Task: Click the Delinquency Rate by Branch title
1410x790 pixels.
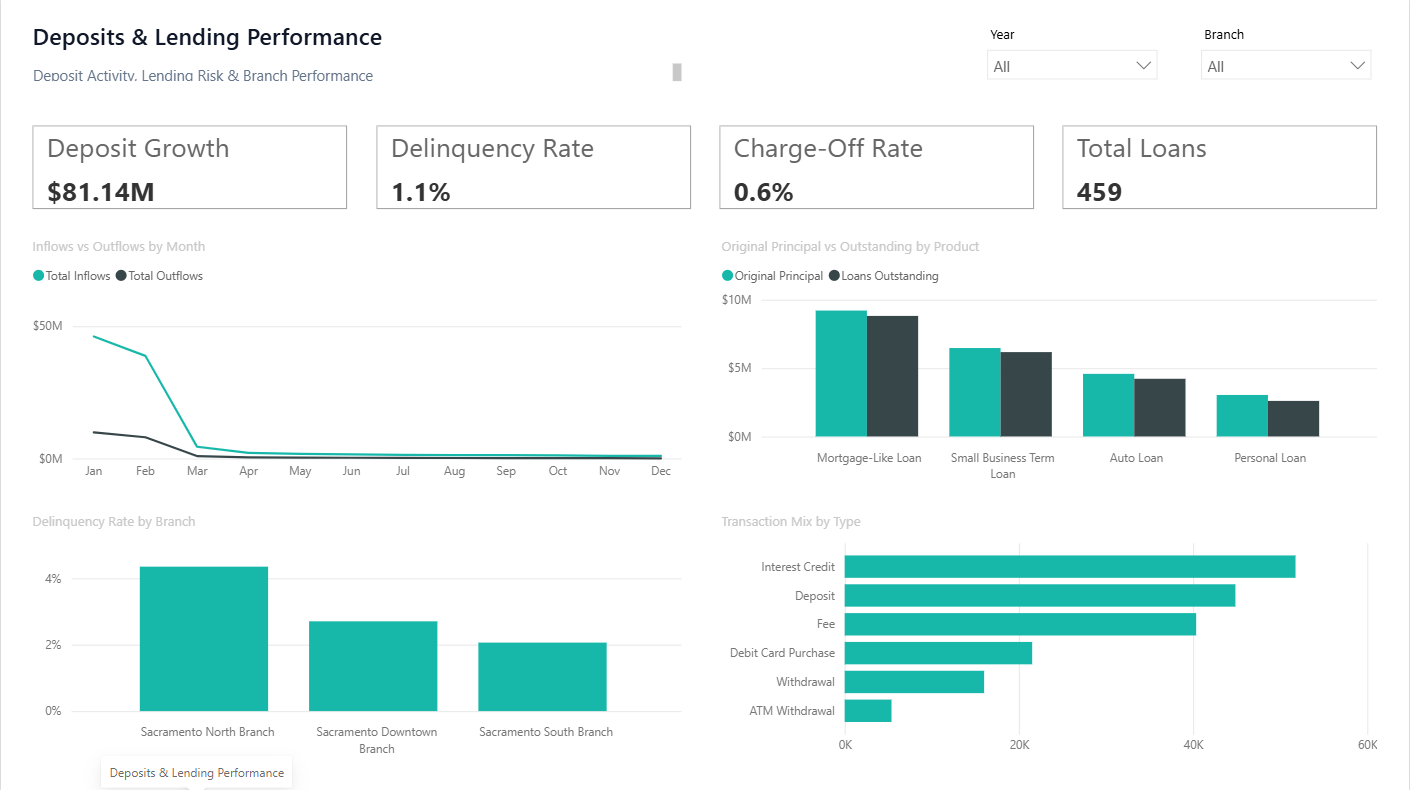Action: click(114, 521)
